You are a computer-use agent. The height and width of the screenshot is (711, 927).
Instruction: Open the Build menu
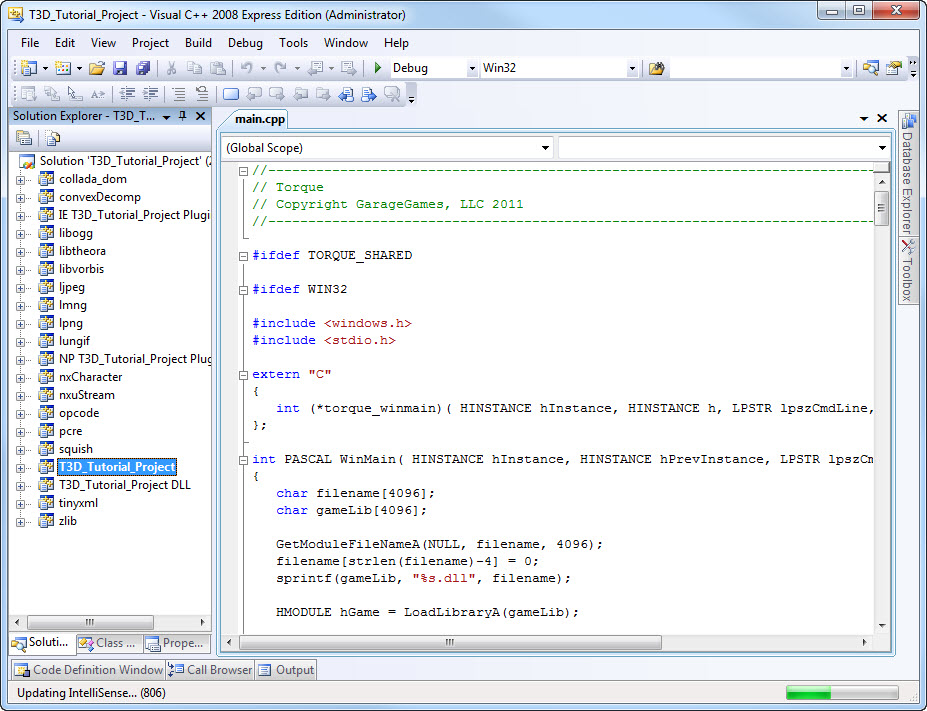(198, 43)
